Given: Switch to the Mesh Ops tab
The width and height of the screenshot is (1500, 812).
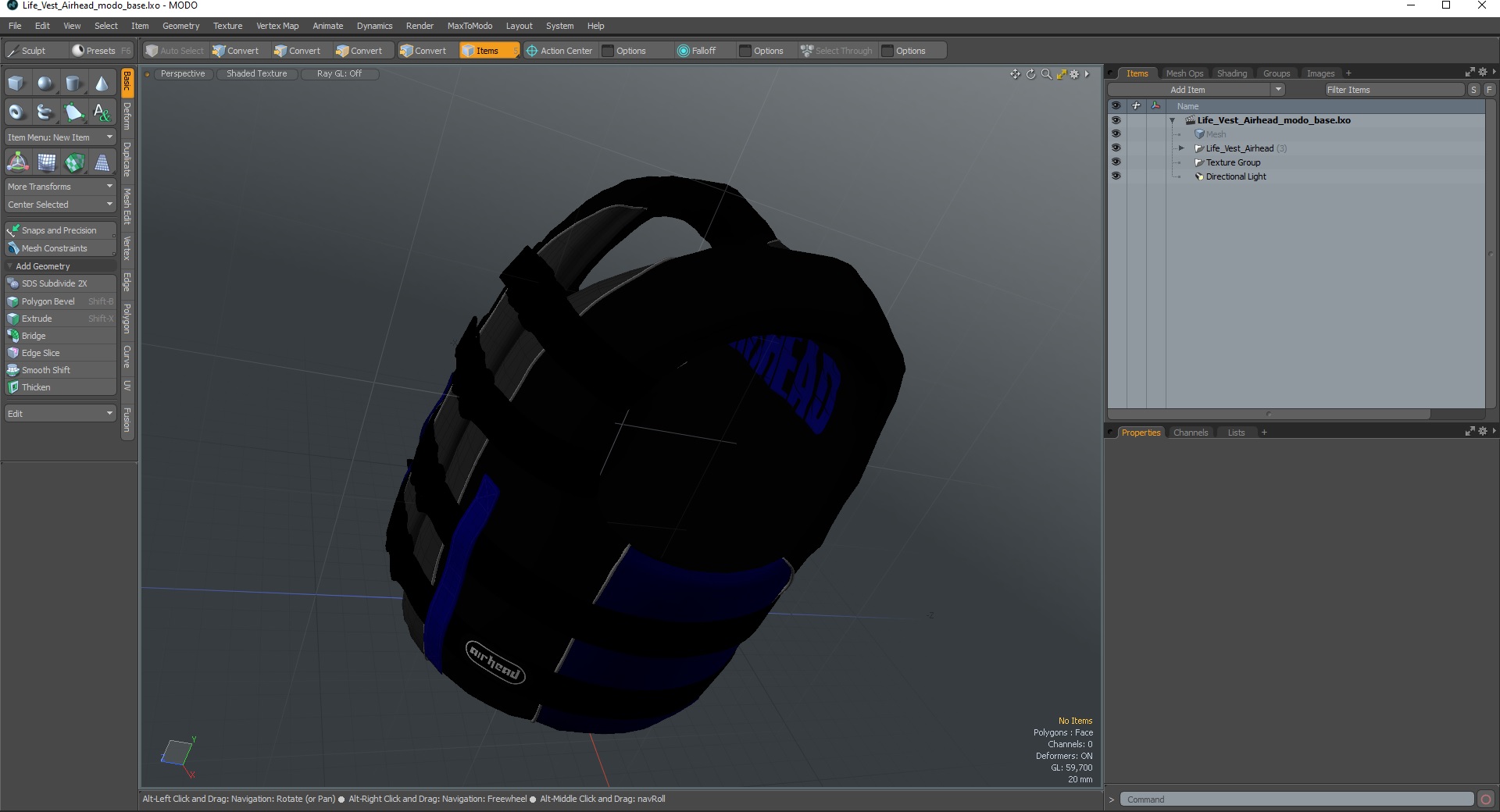Looking at the screenshot, I should tap(1184, 73).
